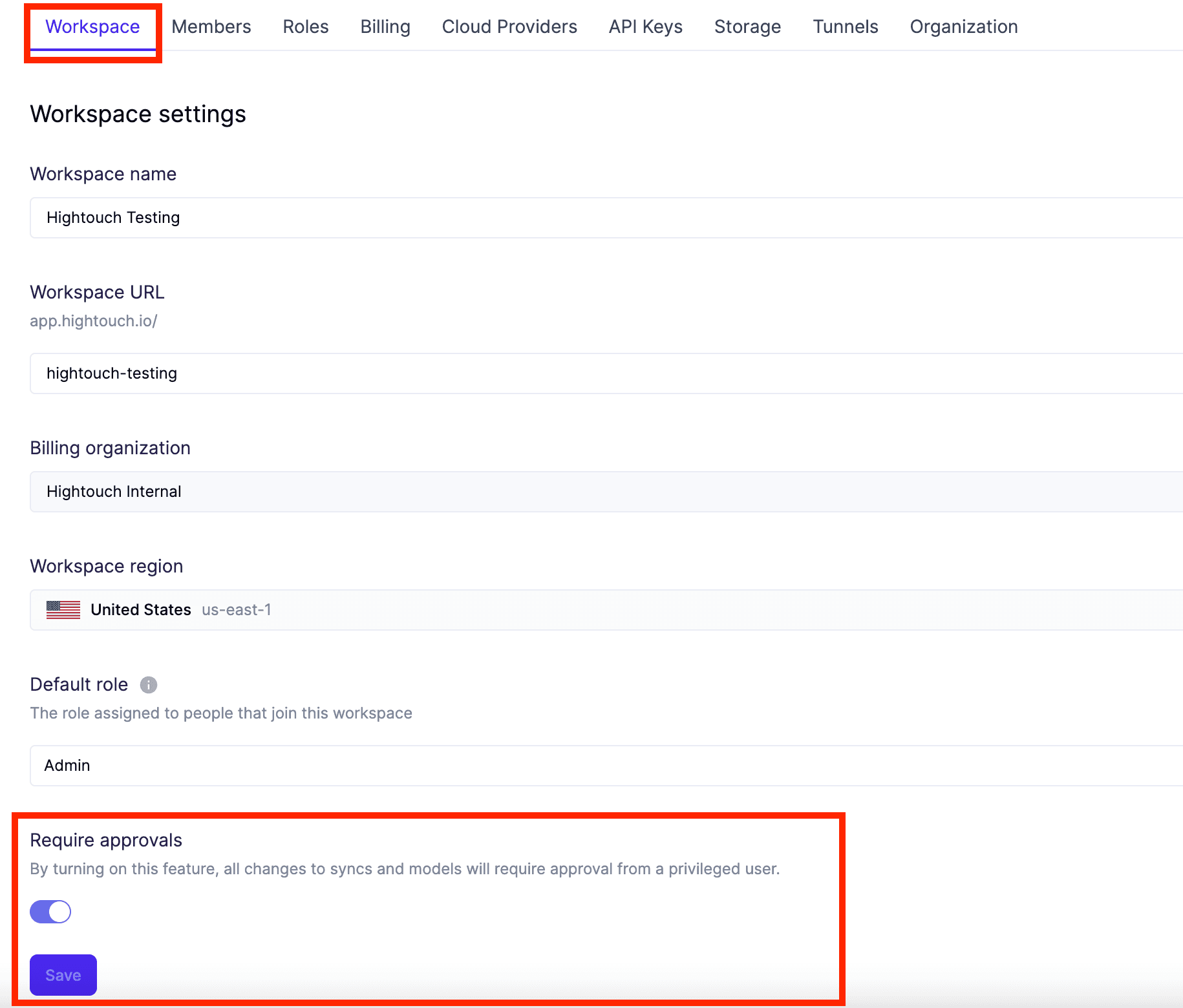Select the Workspace tab

[x=92, y=27]
